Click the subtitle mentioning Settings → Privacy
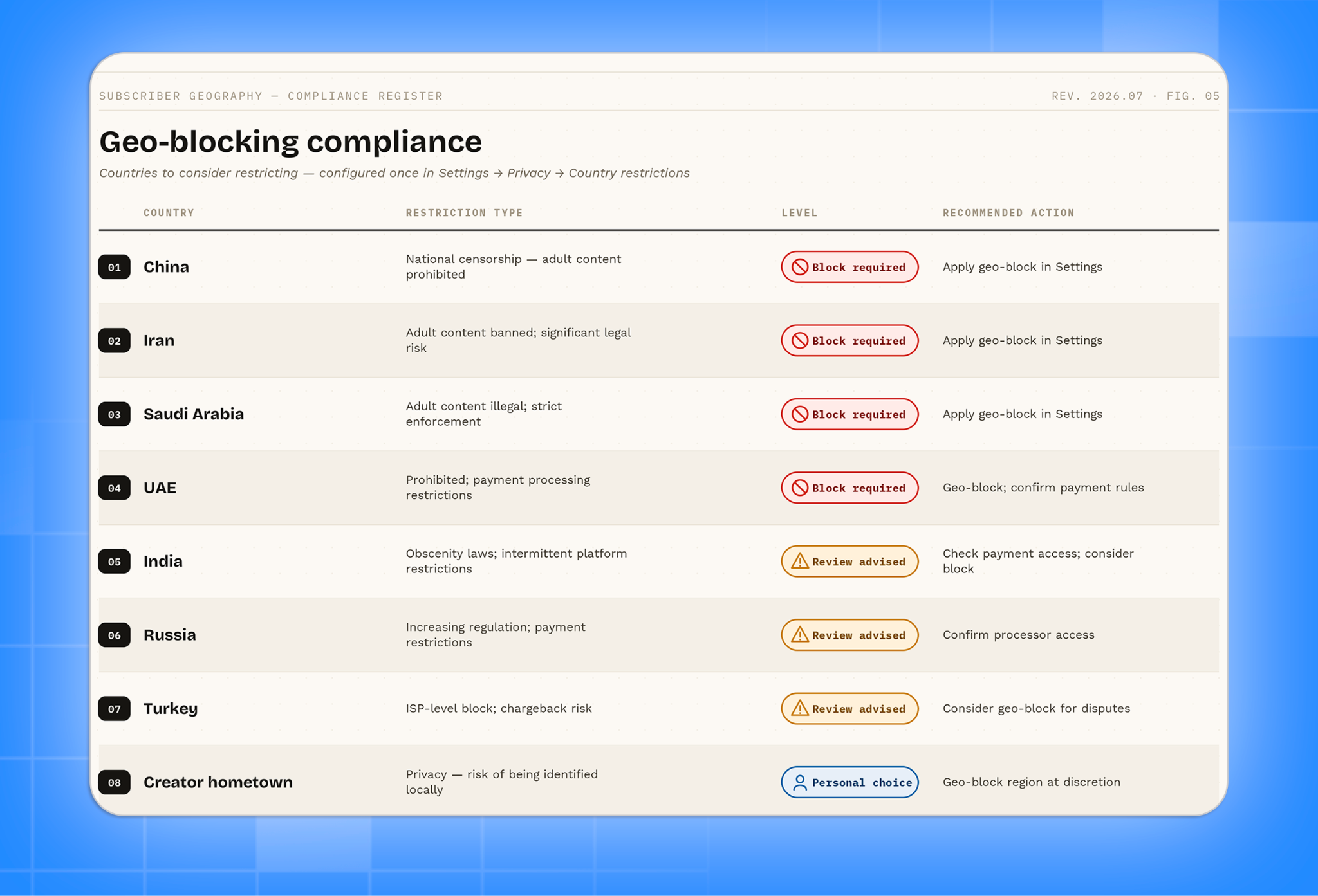The image size is (1318, 896). [394, 173]
